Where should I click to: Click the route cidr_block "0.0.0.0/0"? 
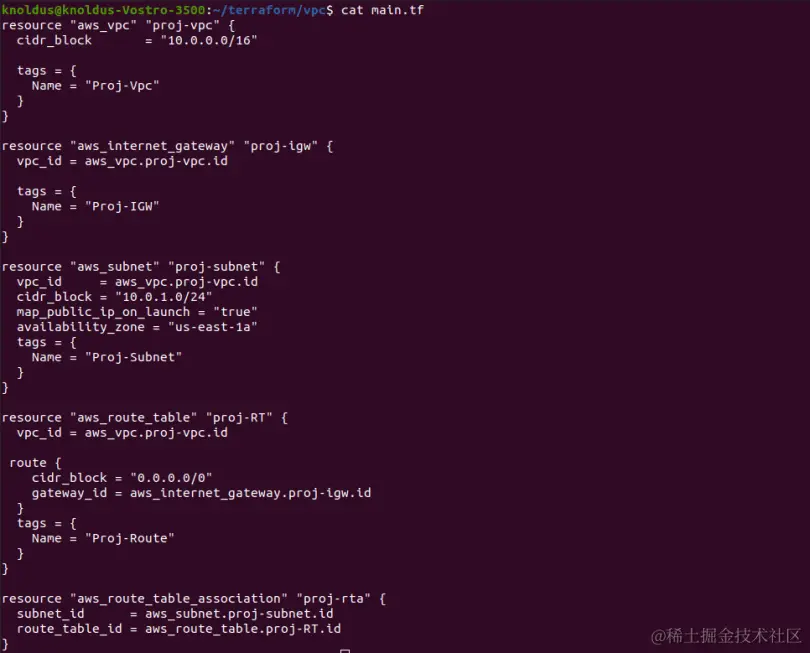pos(171,478)
